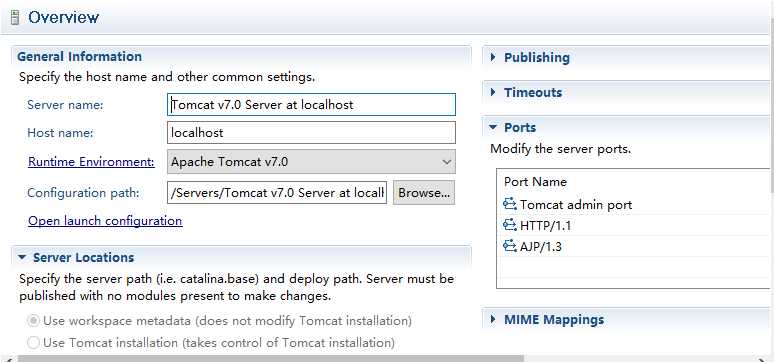Click the Server name label
774x362 pixels.
[65, 105]
